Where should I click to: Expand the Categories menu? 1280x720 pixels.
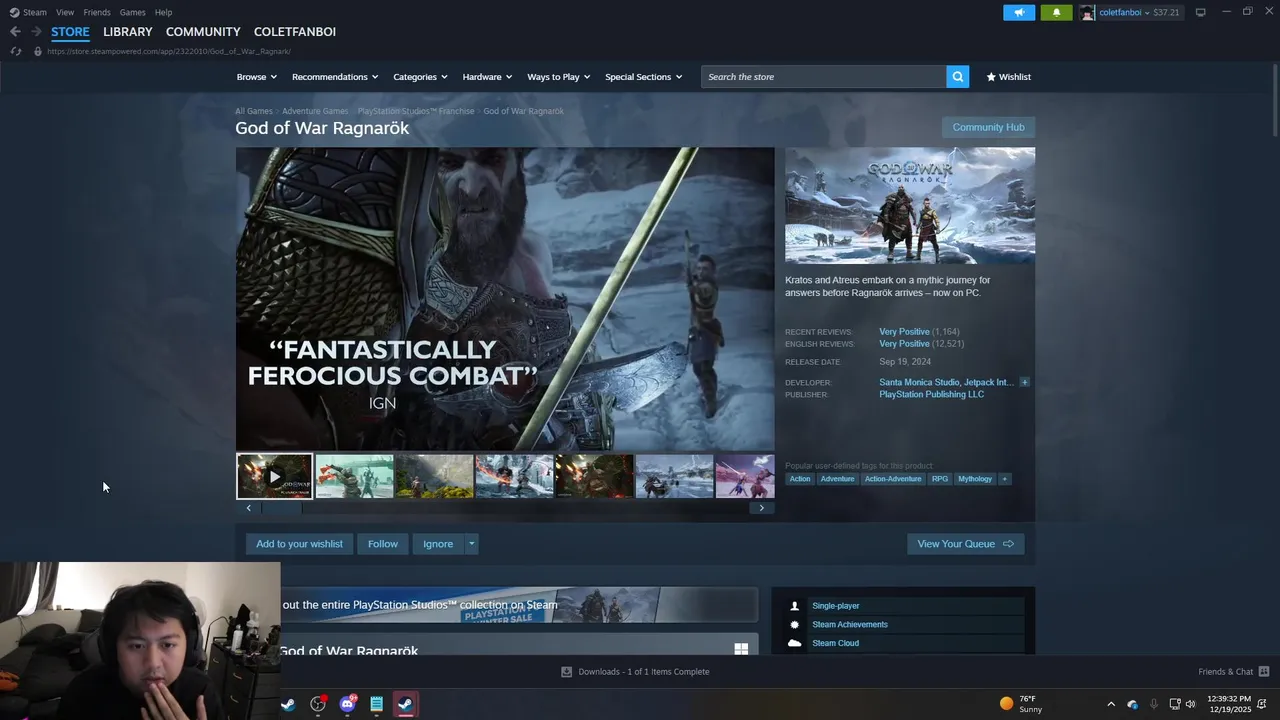[x=420, y=77]
